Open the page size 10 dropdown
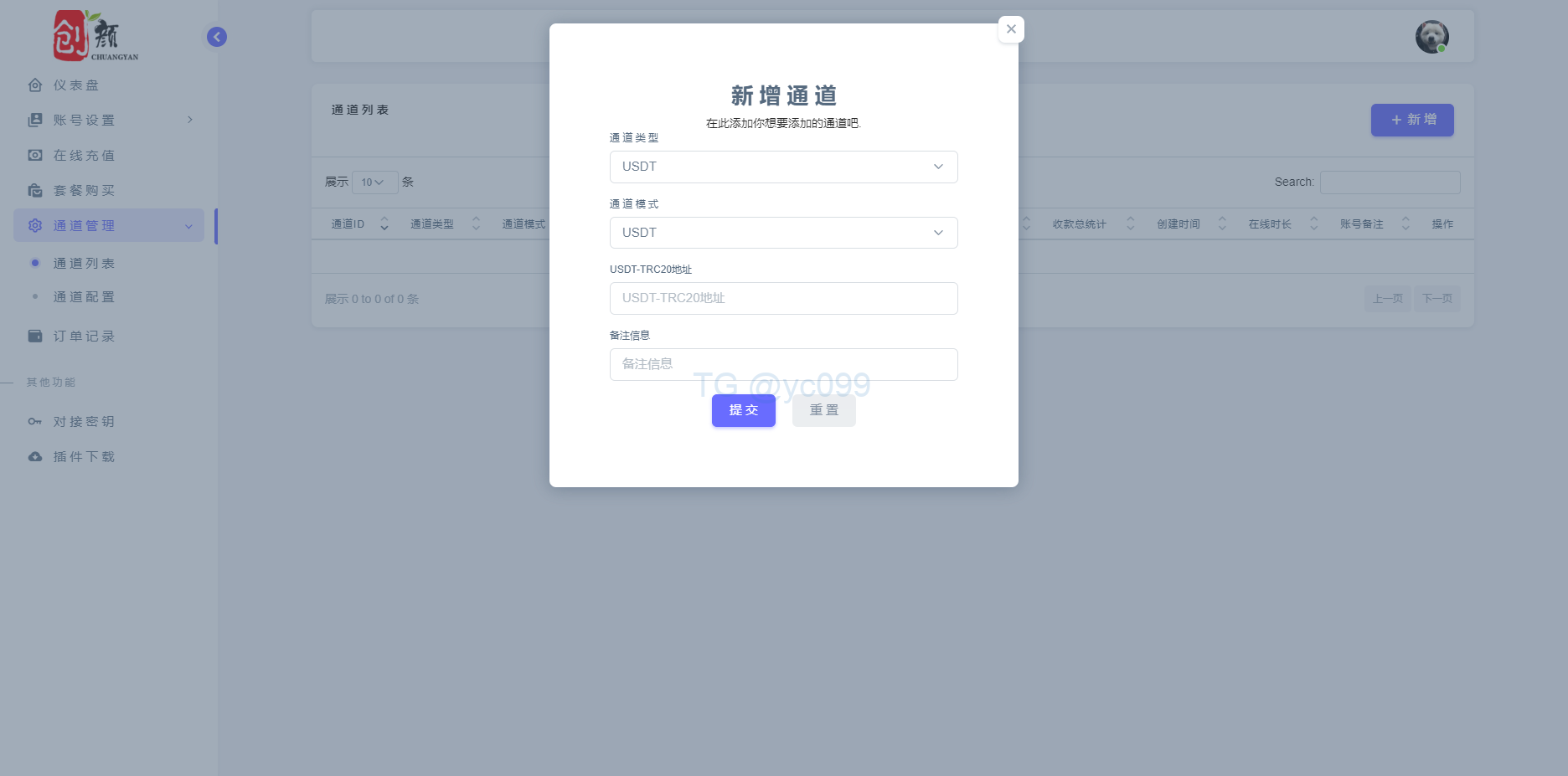Viewport: 1568px width, 776px height. [x=374, y=182]
